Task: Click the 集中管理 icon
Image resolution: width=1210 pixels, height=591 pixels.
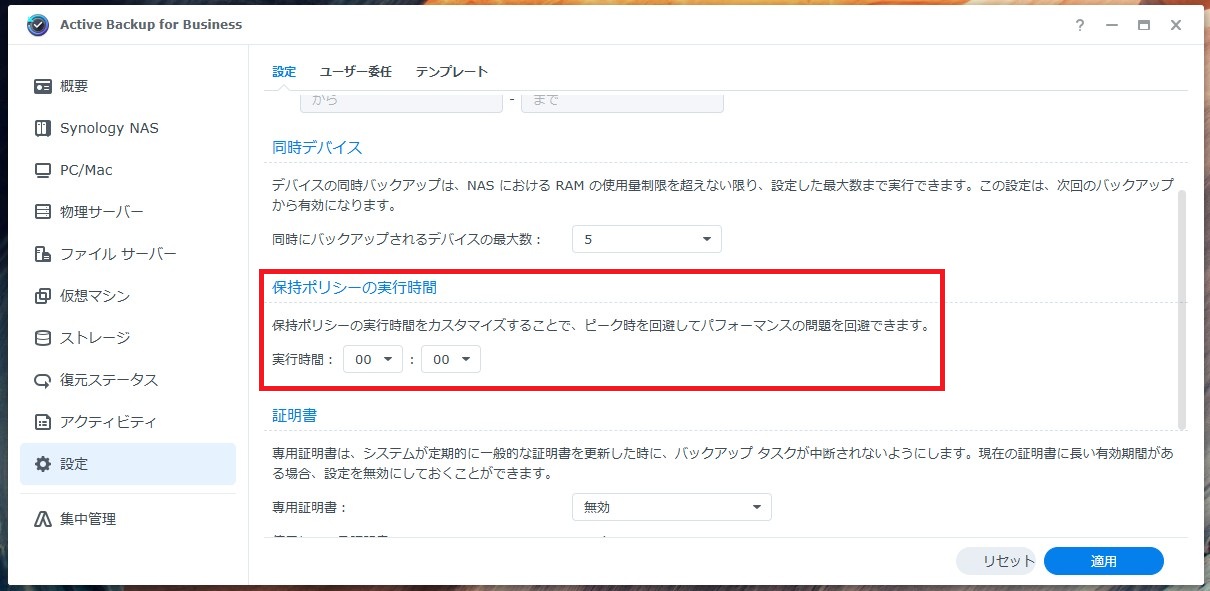Action: pos(43,519)
